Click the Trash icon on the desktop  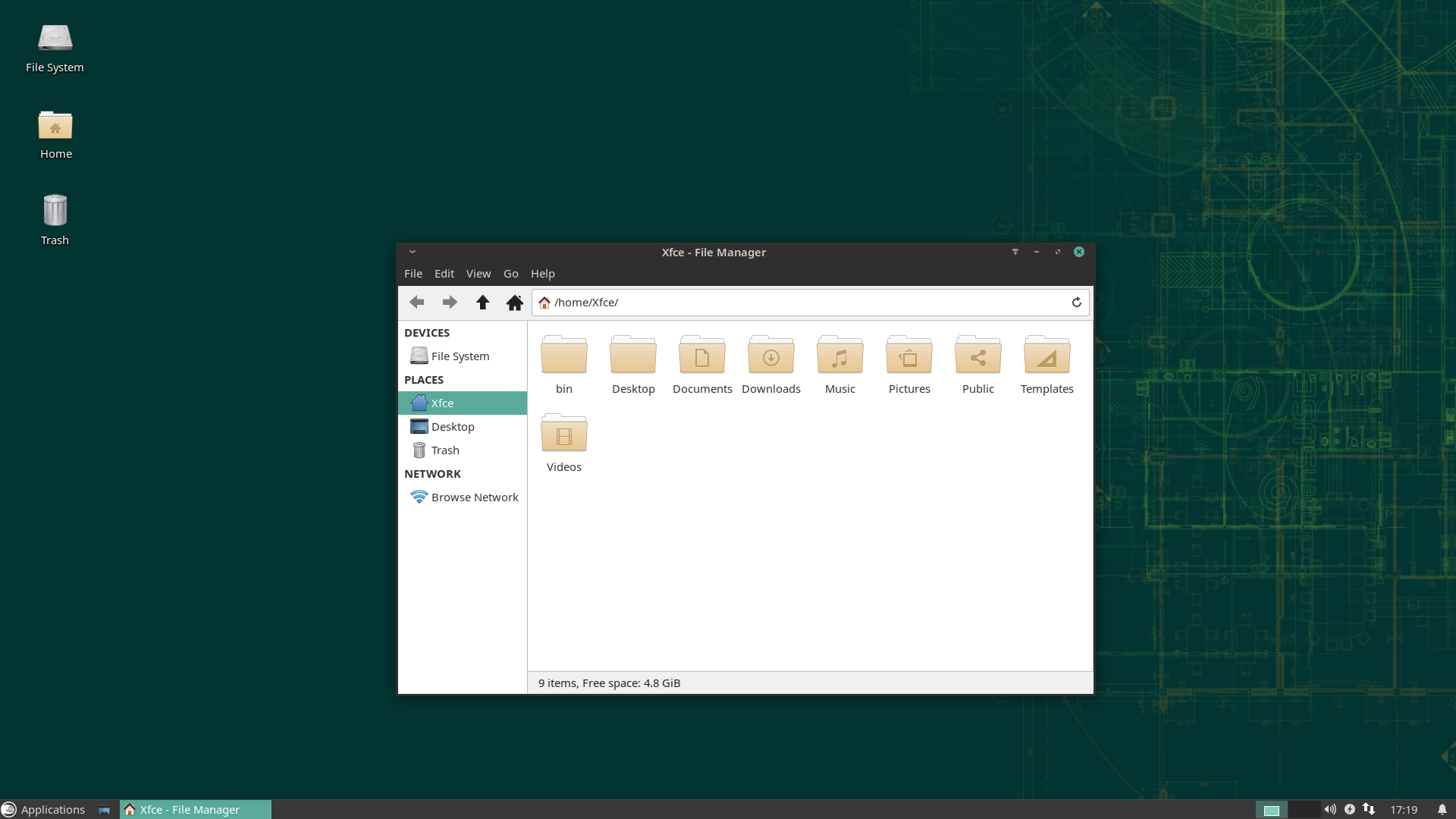click(55, 212)
